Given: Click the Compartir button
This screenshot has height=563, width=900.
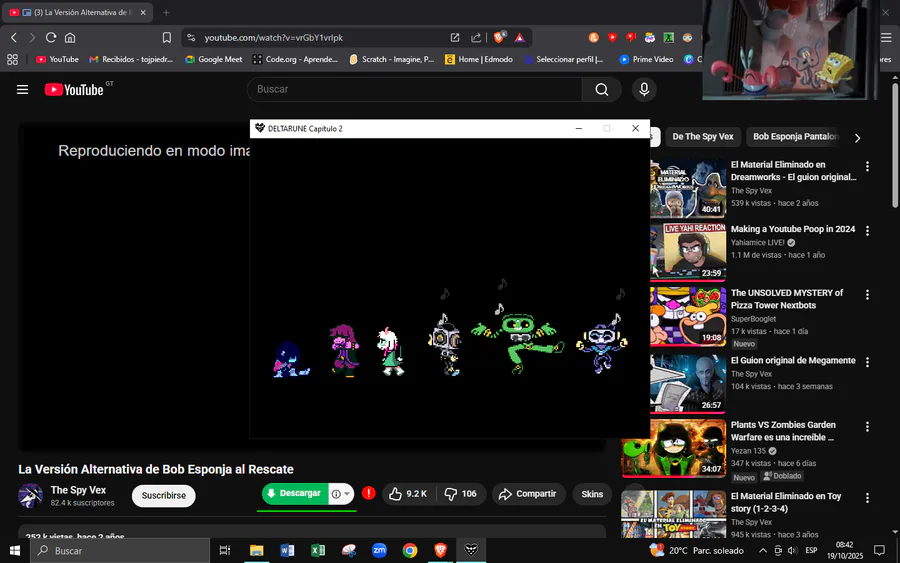Looking at the screenshot, I should 528,494.
